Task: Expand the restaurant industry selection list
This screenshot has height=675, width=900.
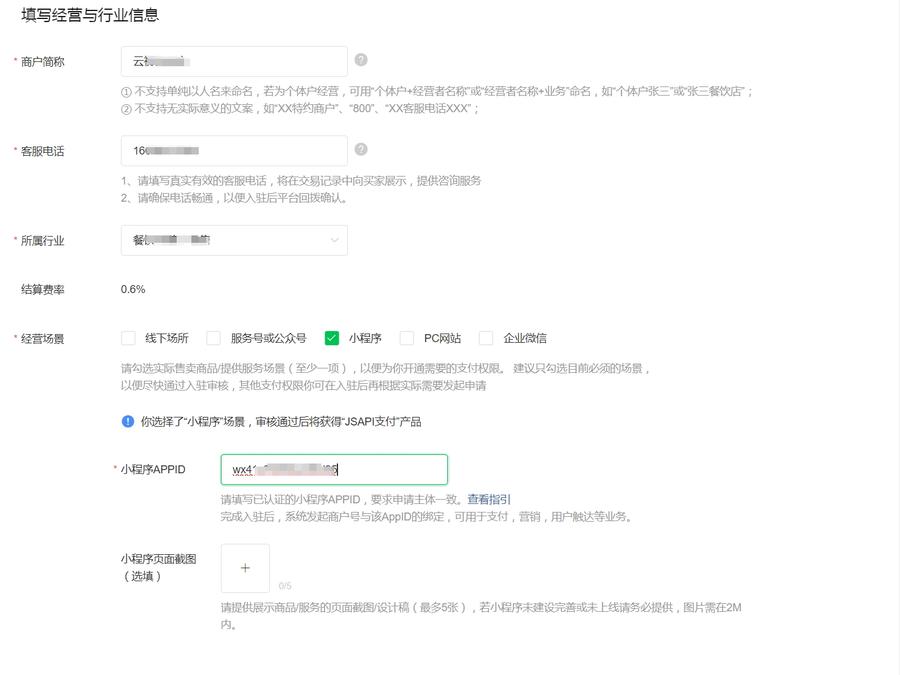Action: click(x=234, y=240)
